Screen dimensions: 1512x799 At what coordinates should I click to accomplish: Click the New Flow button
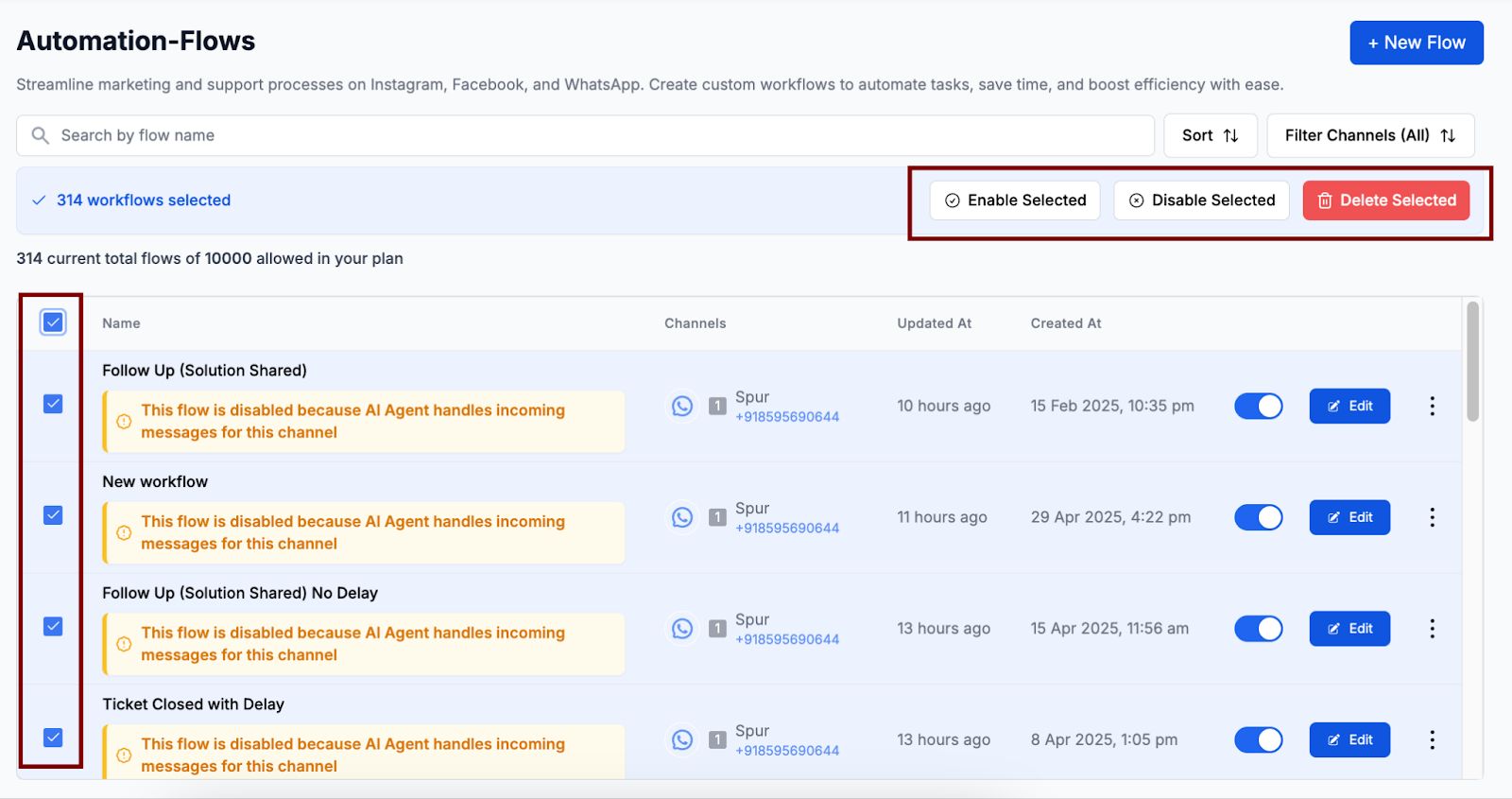(1416, 43)
